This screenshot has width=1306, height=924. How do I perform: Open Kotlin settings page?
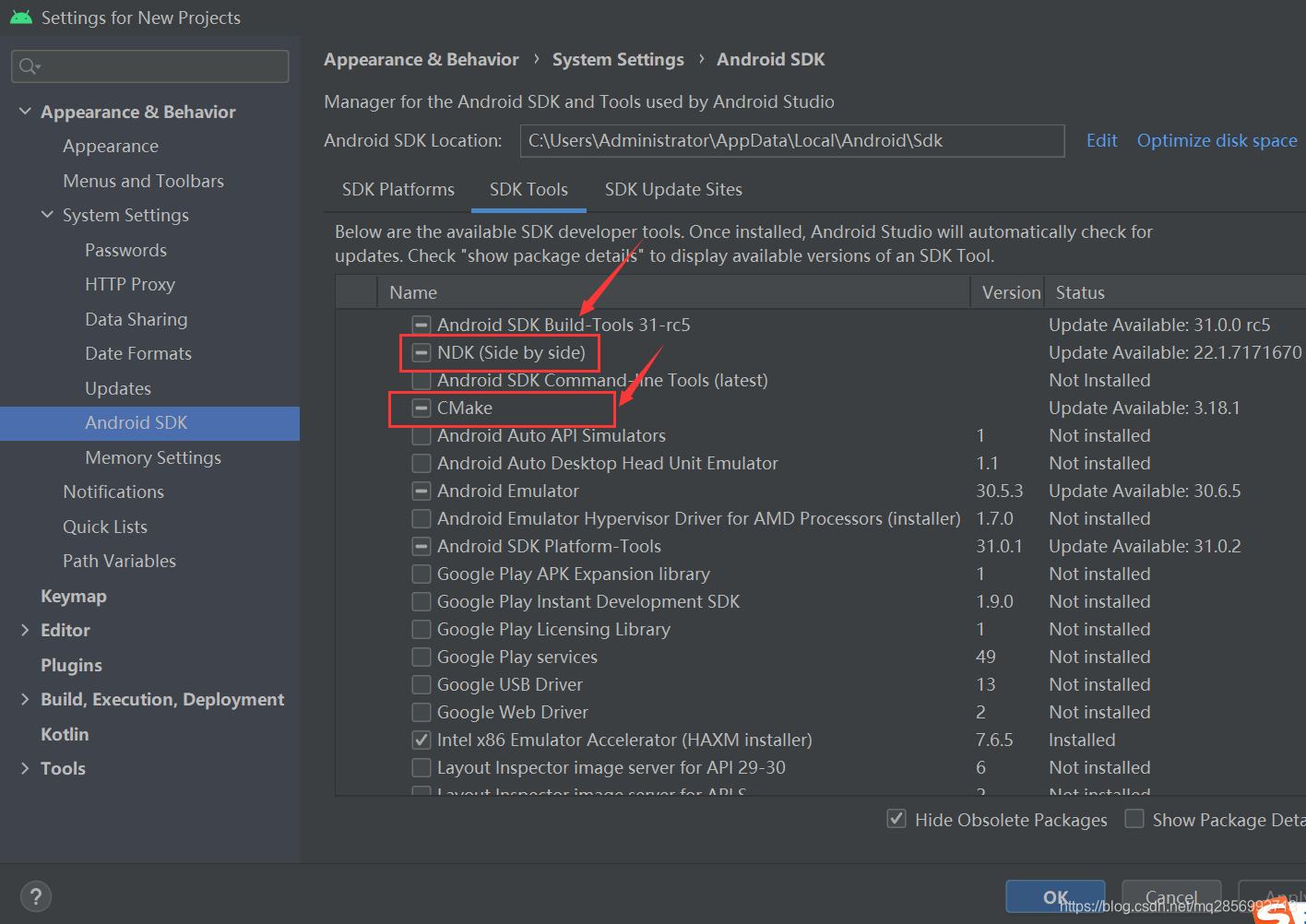point(65,734)
